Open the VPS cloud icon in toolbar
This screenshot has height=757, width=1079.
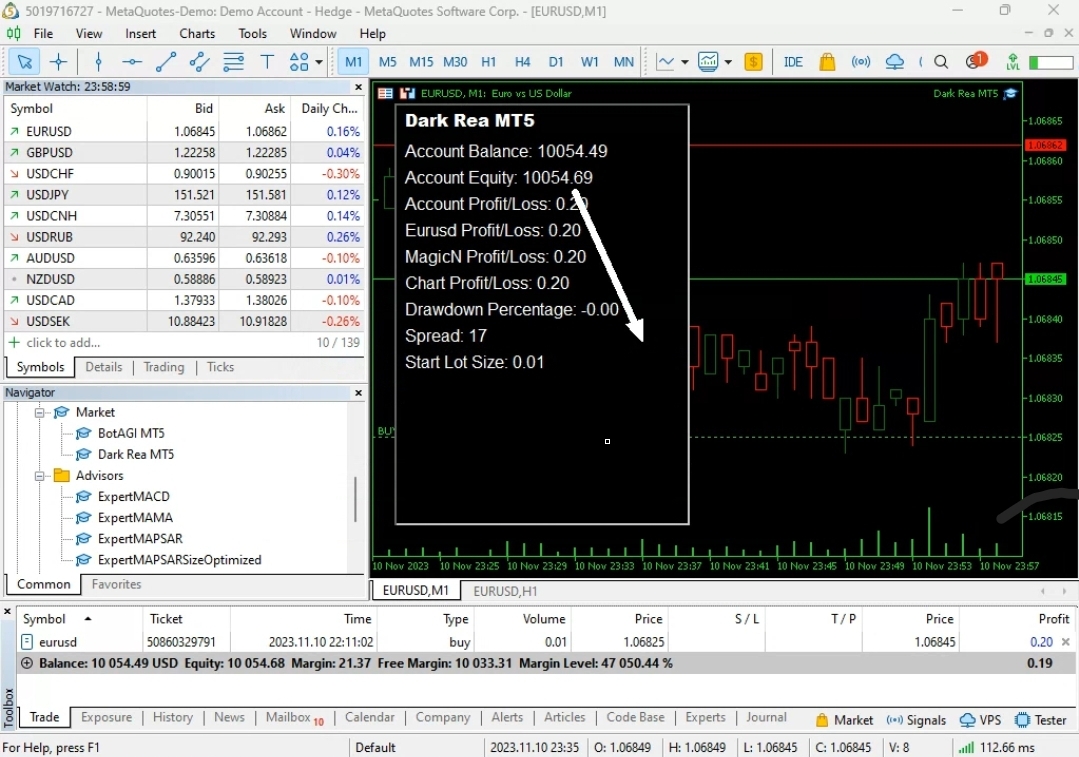click(x=895, y=62)
